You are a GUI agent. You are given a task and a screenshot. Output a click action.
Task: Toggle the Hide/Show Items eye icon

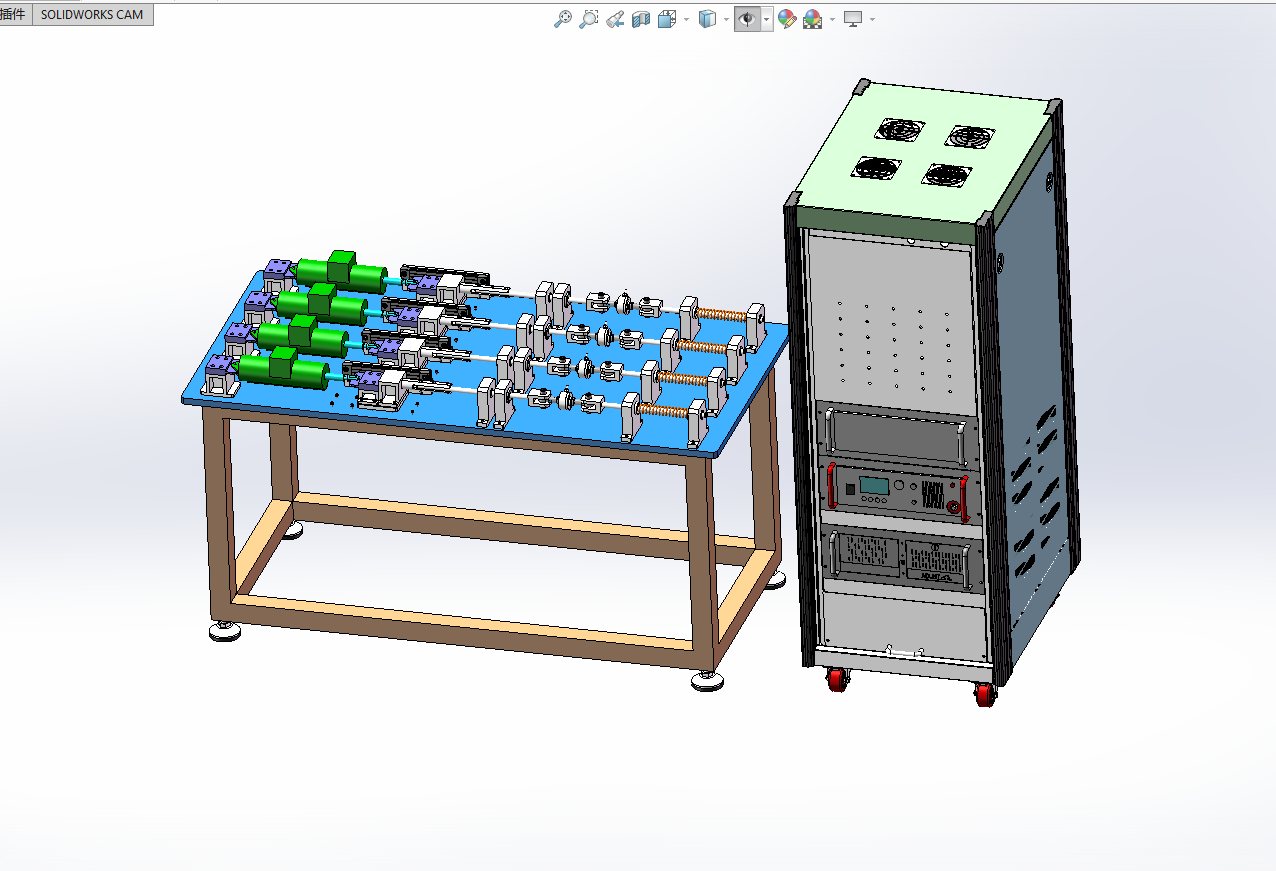click(x=747, y=19)
